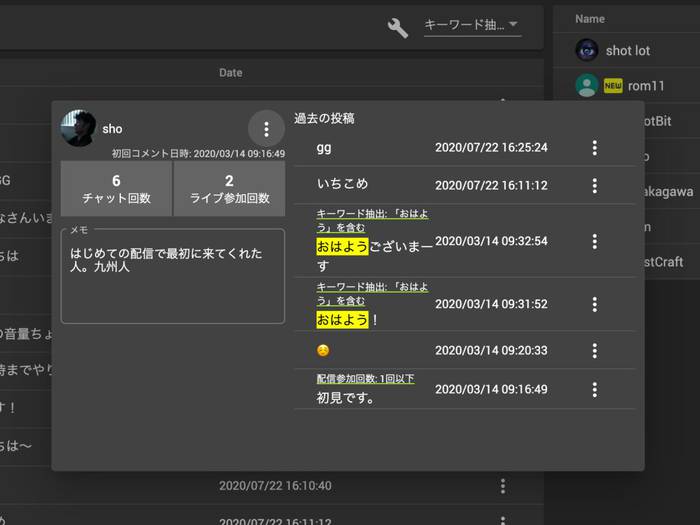Click the 過去の投稿 heading
Viewport: 700px width, 525px height.
324,118
